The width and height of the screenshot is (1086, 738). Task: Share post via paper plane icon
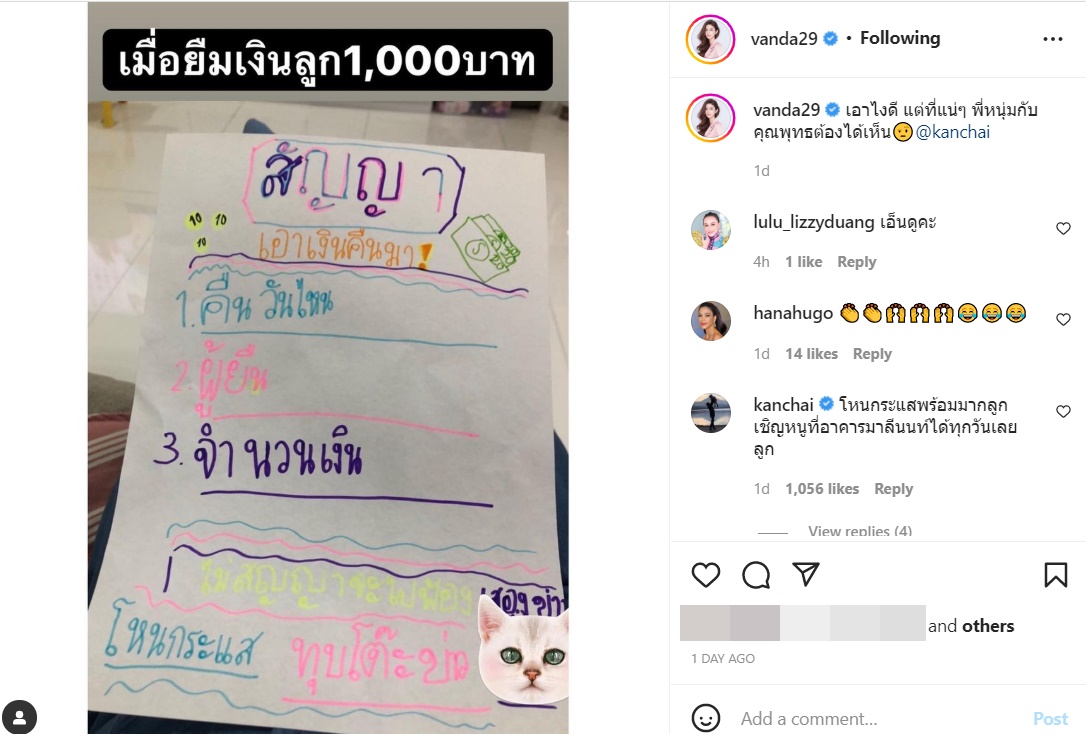pyautogui.click(x=805, y=574)
